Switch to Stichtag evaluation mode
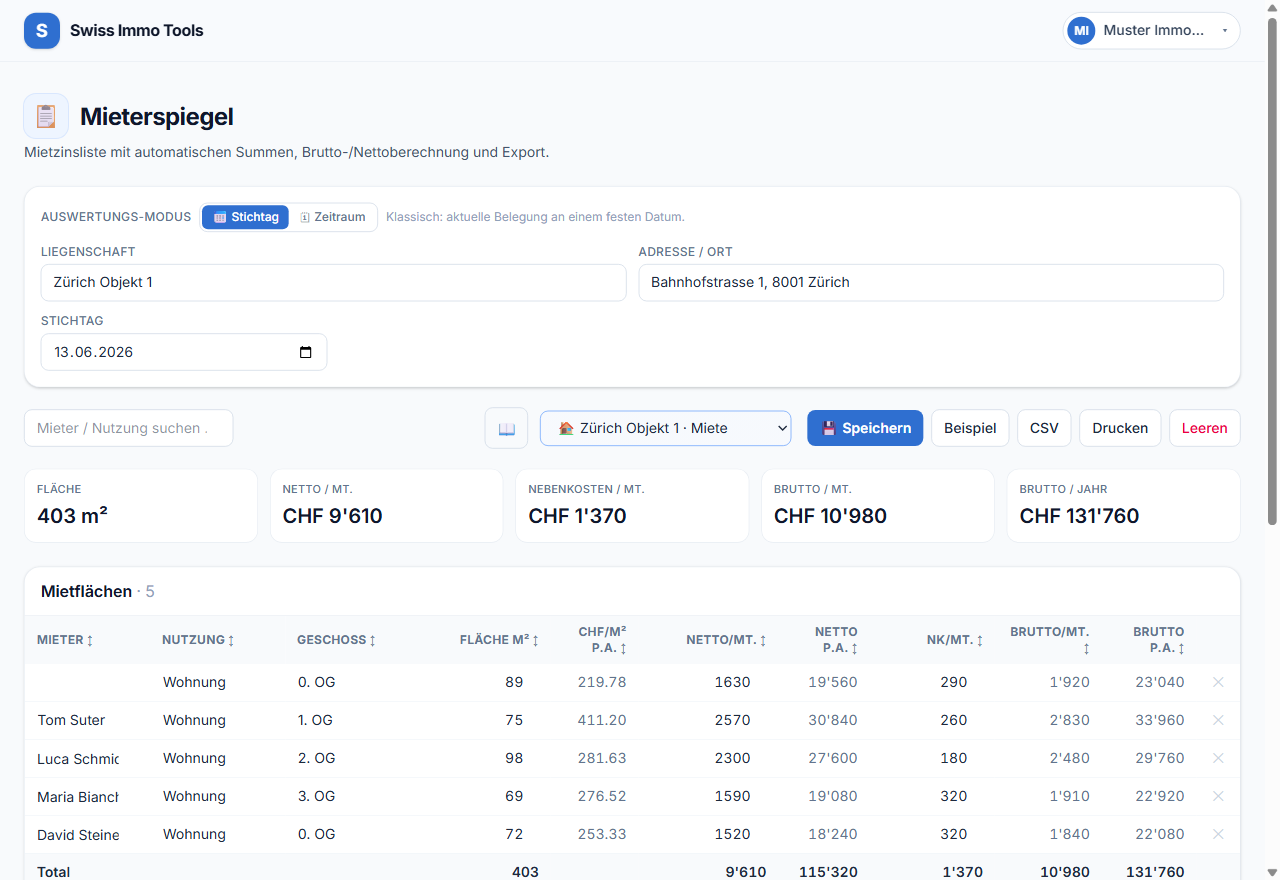This screenshot has height=880, width=1280. (246, 217)
